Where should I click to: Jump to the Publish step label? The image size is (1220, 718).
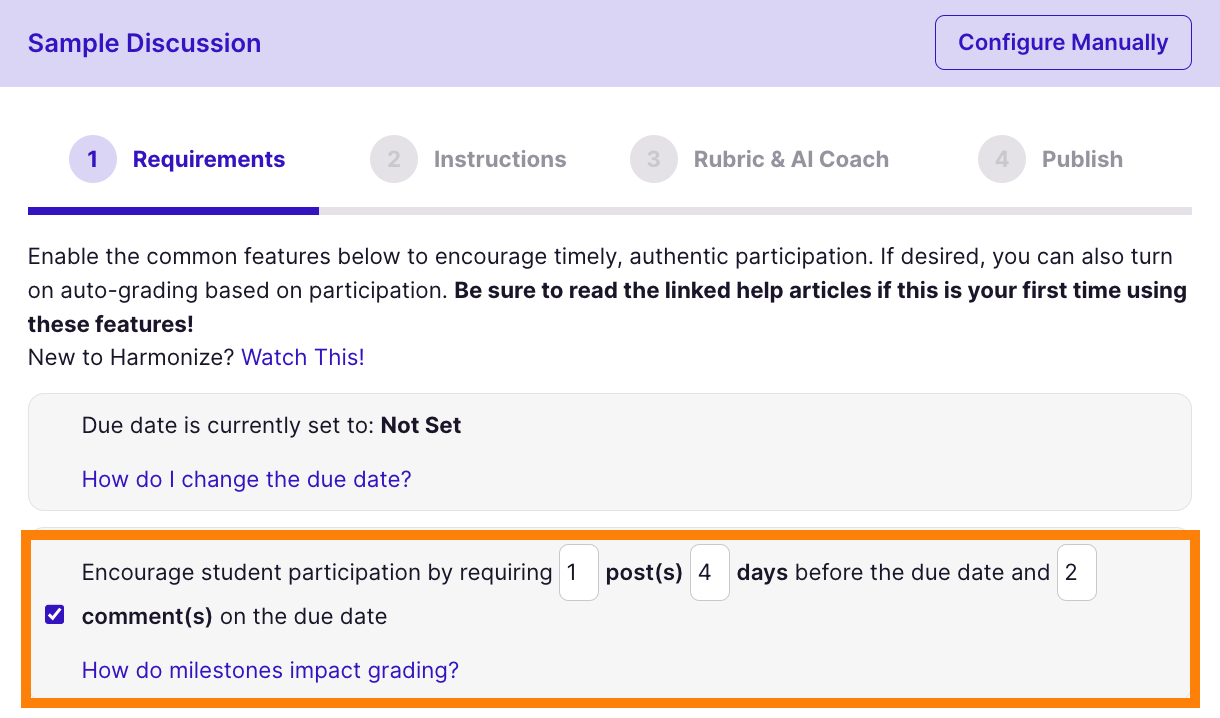pos(1082,160)
